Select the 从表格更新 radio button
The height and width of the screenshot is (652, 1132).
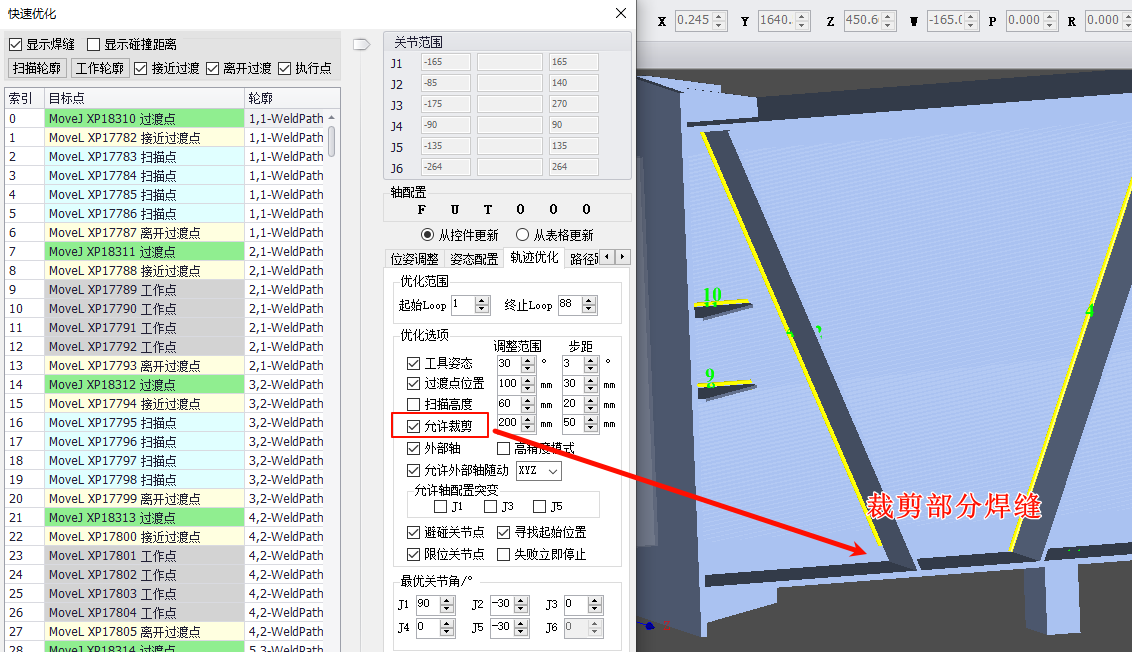(x=522, y=235)
